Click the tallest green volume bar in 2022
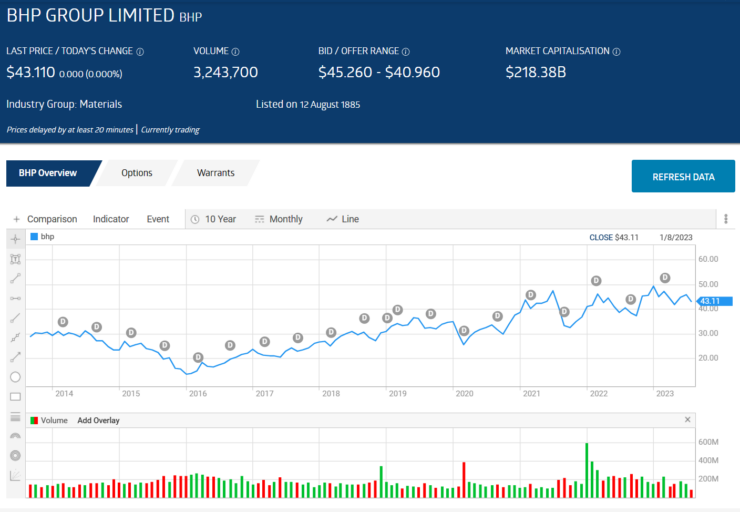 [x=587, y=470]
